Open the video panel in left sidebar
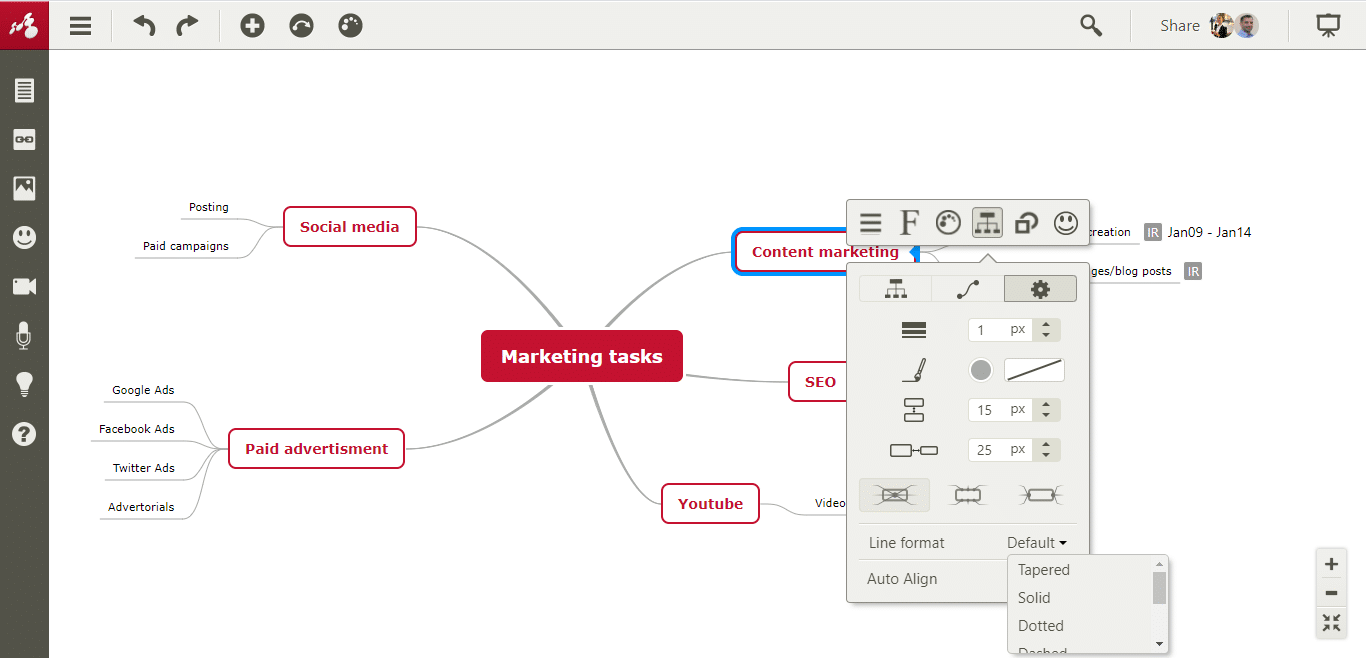Image resolution: width=1366 pixels, height=658 pixels. pyautogui.click(x=24, y=287)
